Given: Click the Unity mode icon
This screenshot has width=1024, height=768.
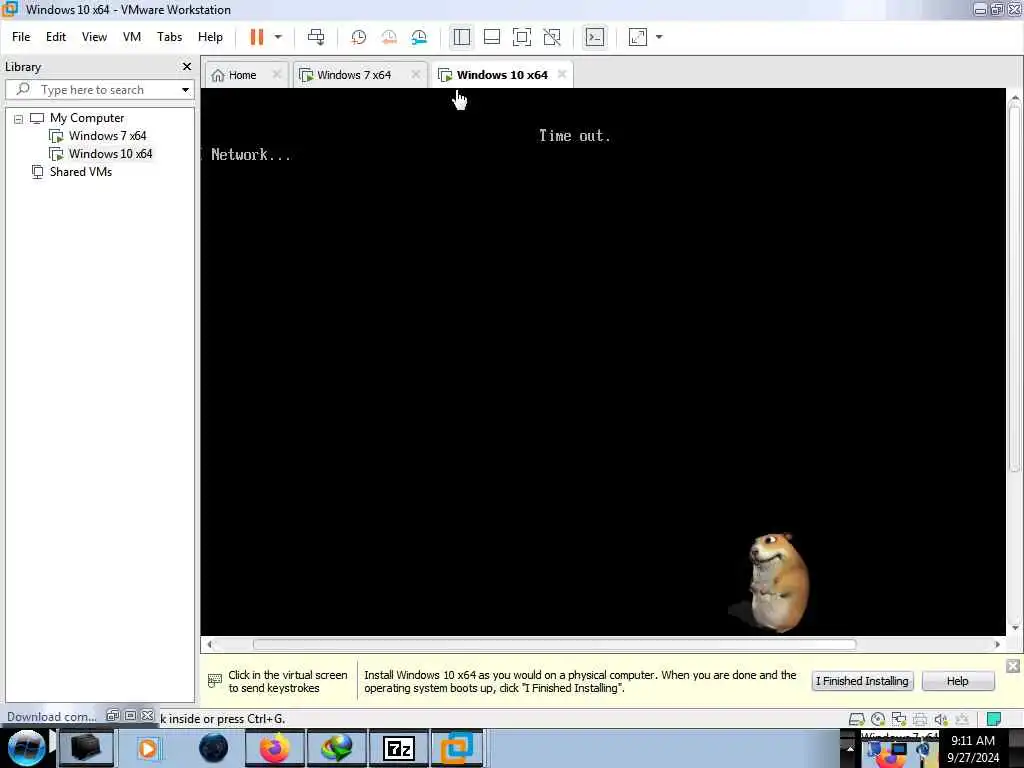Looking at the screenshot, I should coord(552,37).
